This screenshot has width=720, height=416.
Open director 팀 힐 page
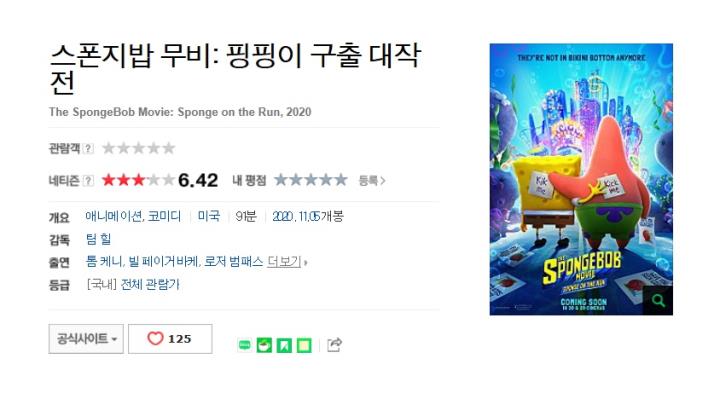(98, 239)
